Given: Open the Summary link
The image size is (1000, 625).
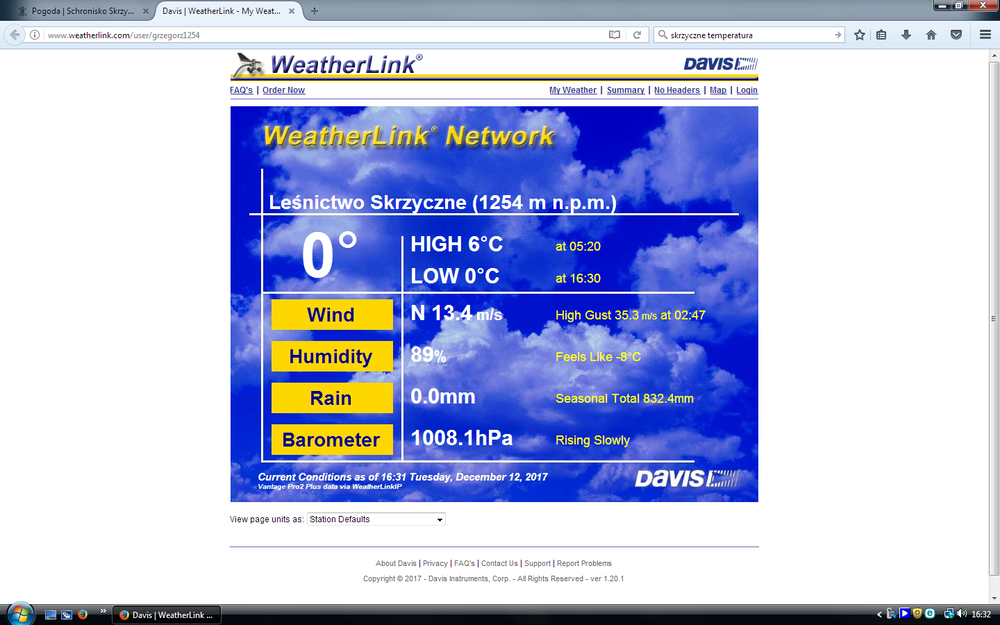Looking at the screenshot, I should tap(625, 90).
